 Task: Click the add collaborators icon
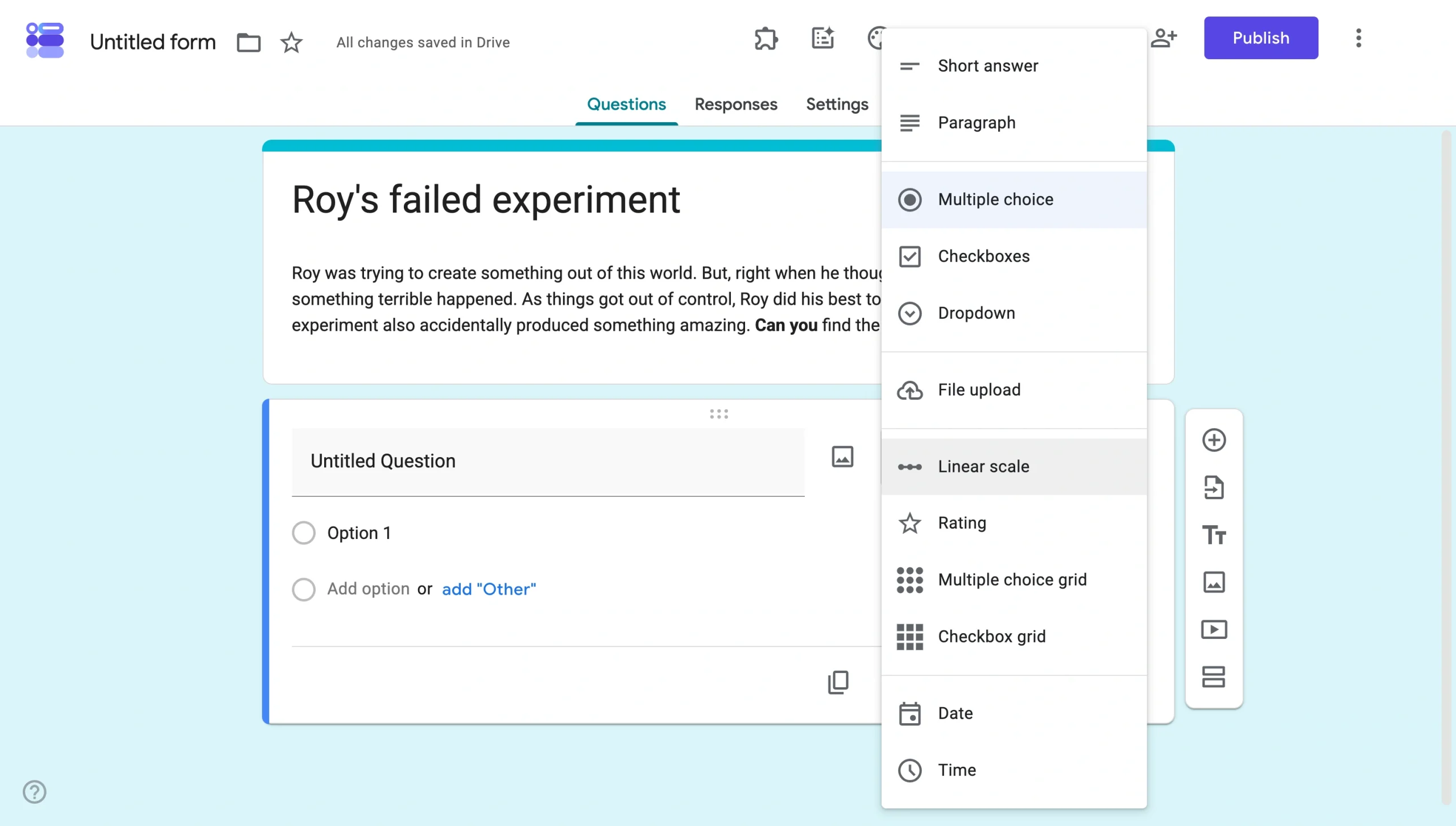(x=1164, y=38)
